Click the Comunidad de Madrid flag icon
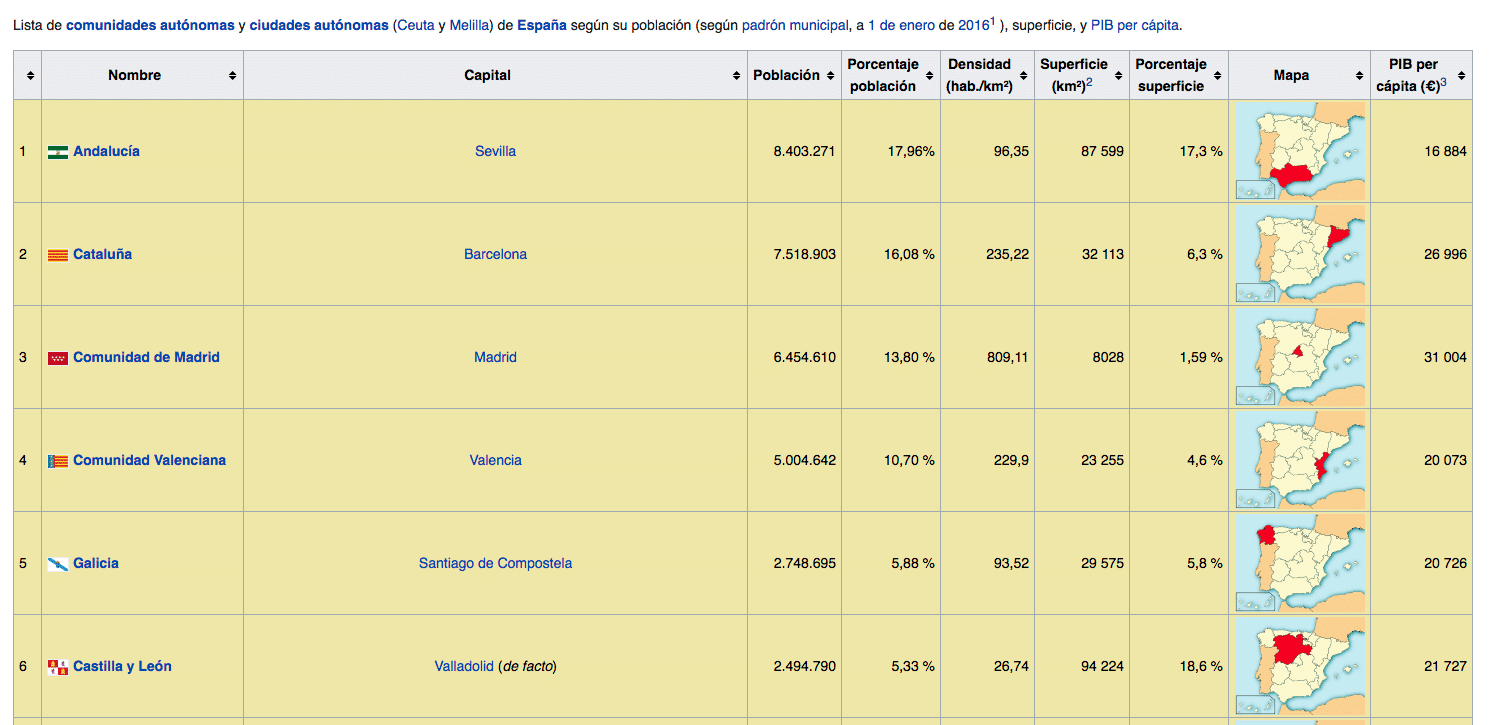The height and width of the screenshot is (725, 1492). click(58, 358)
